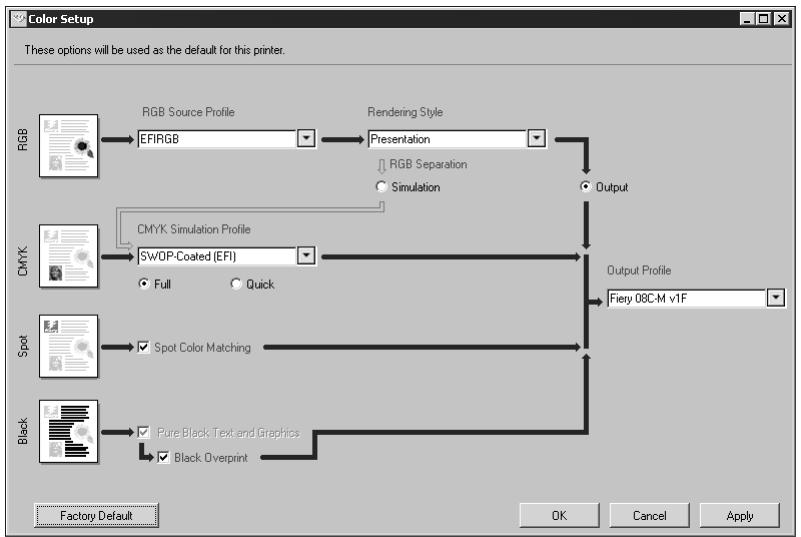Image resolution: width=801 pixels, height=537 pixels.
Task: Confirm settings with the OK button
Action: point(559,515)
